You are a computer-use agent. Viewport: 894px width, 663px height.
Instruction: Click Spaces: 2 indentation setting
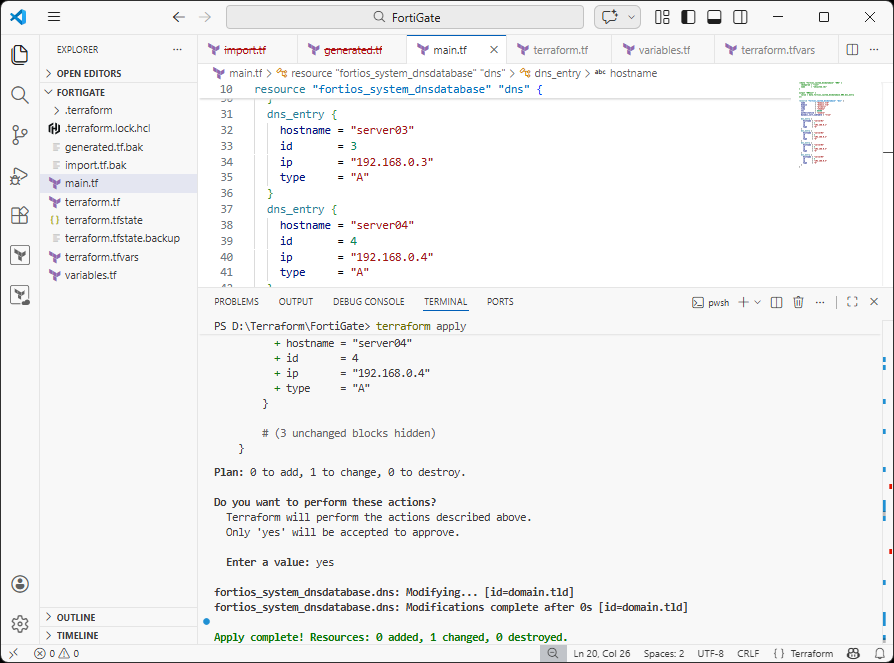point(664,653)
